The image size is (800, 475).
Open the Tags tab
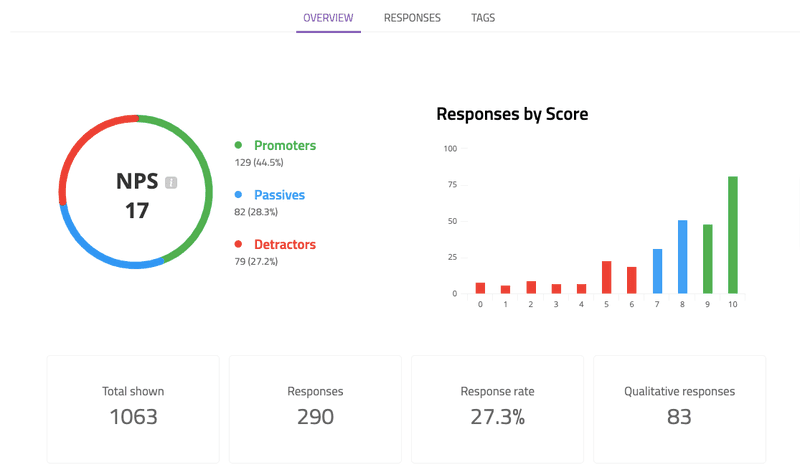point(483,18)
